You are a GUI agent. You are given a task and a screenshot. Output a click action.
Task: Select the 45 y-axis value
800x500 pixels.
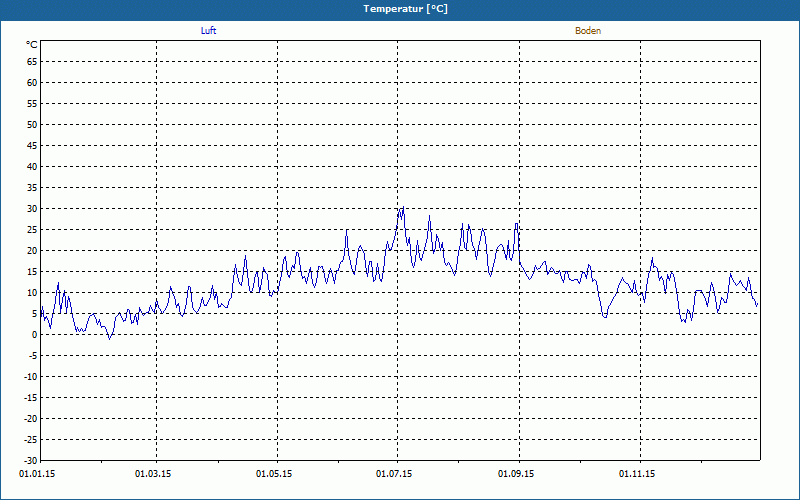[x=32, y=146]
